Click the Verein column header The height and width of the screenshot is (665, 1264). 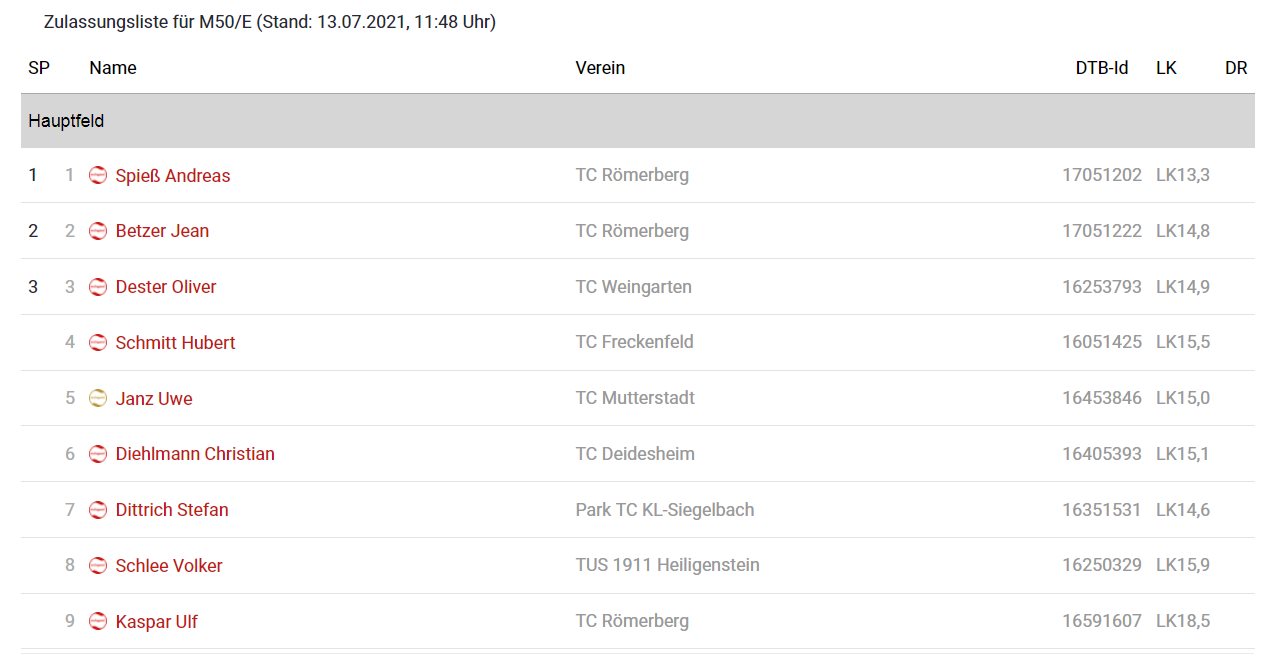click(x=600, y=68)
